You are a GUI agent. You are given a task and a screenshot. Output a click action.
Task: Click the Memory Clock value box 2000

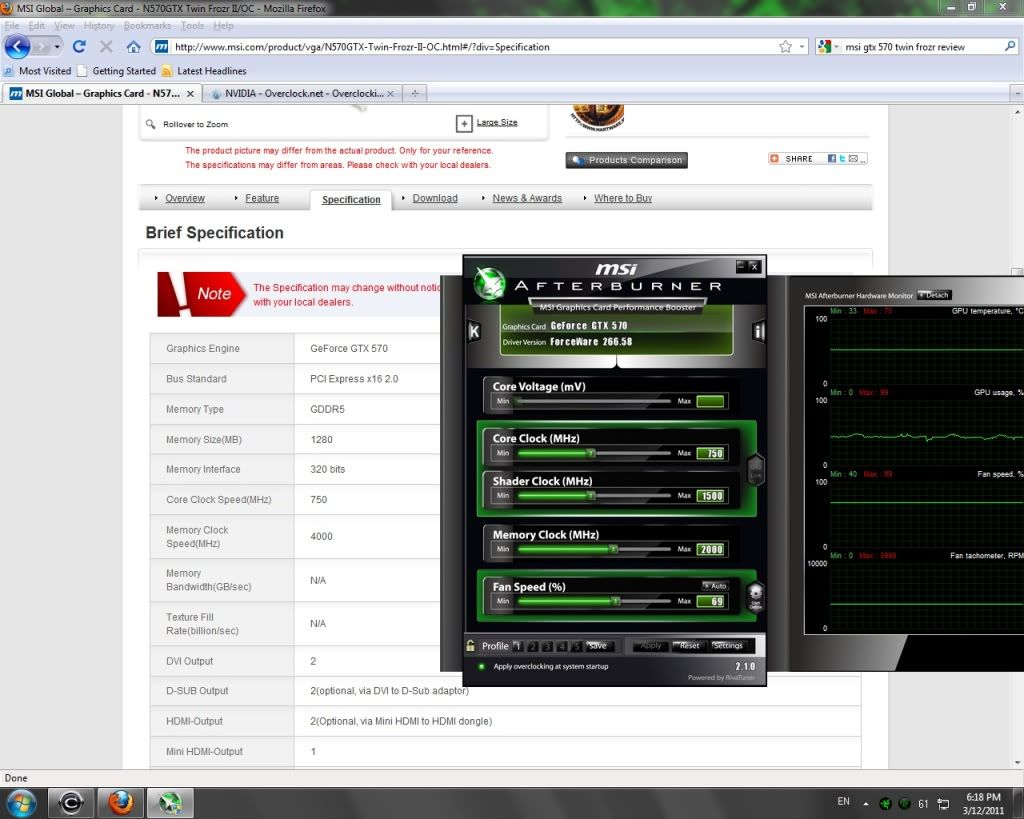(710, 549)
